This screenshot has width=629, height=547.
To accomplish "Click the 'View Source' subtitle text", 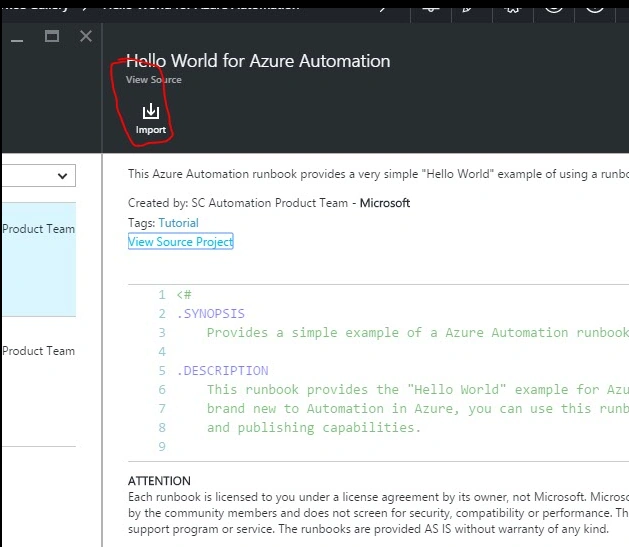I will [x=154, y=80].
